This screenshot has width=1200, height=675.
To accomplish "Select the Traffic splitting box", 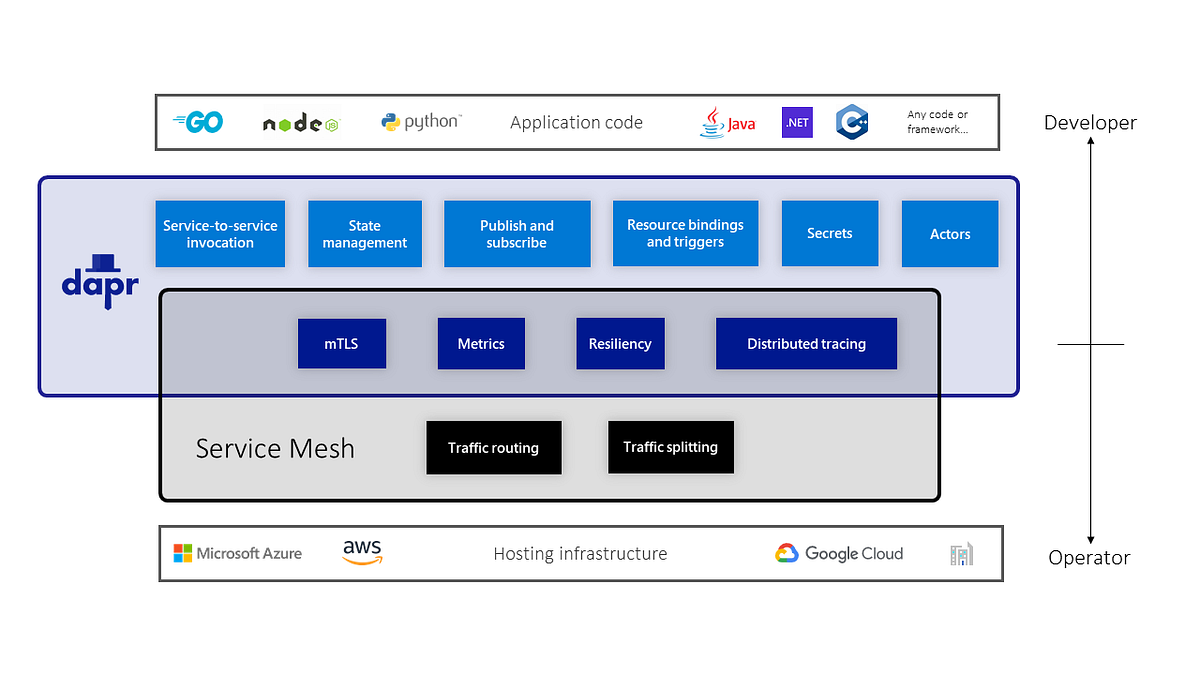I will (x=671, y=447).
